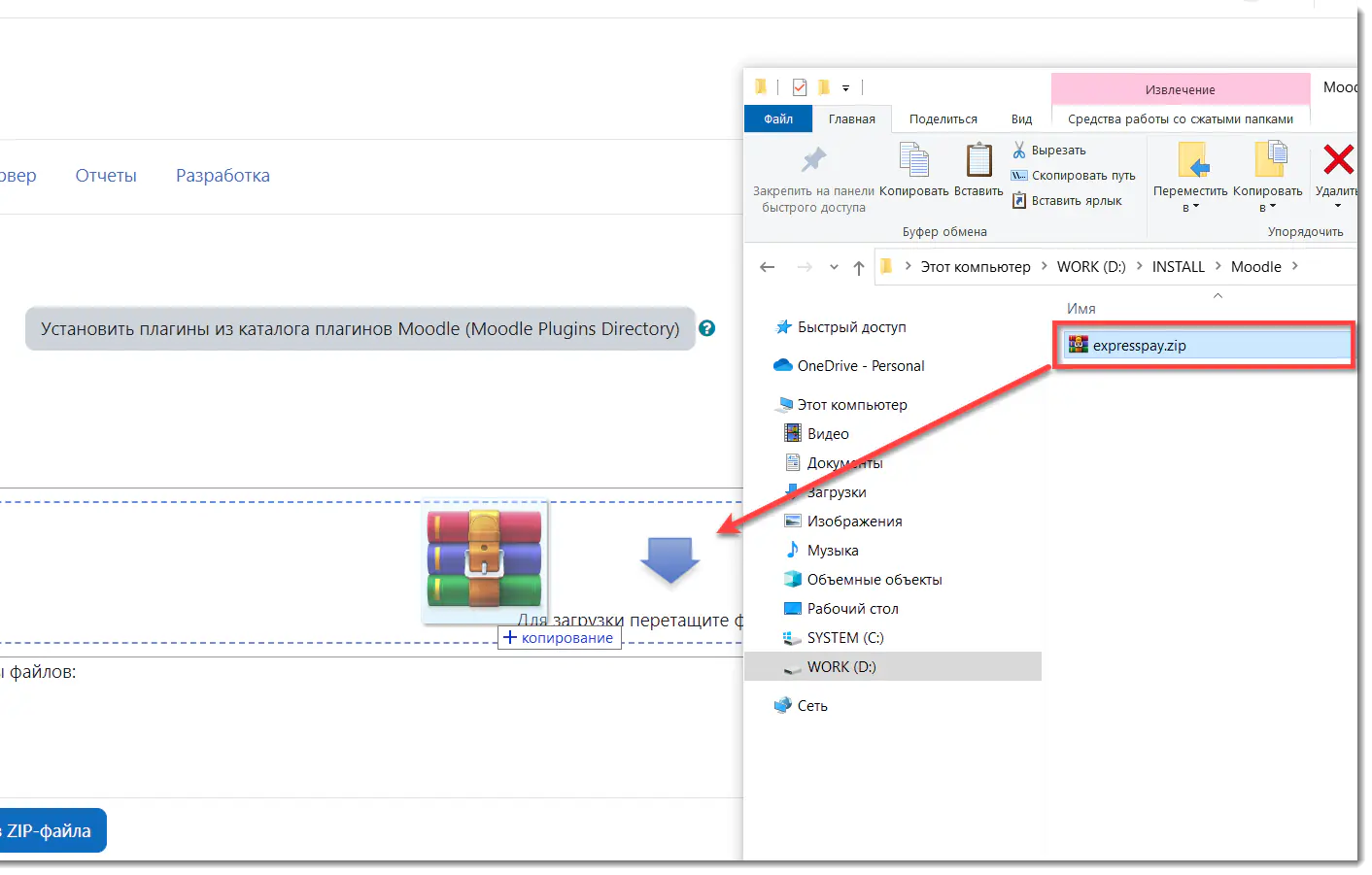Click the Pin to Quick Access icon
The image size is (1372, 875).
tap(813, 160)
